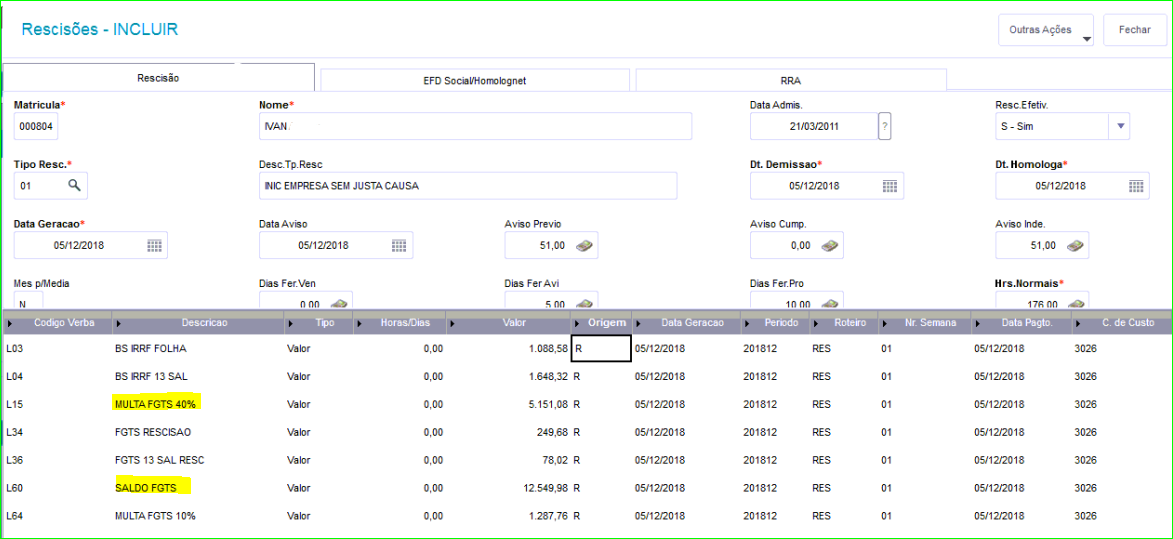Screen dimensions: 1173x539
Task: Open the Dias Fer.Pro calculator icon
Action: [x=830, y=304]
